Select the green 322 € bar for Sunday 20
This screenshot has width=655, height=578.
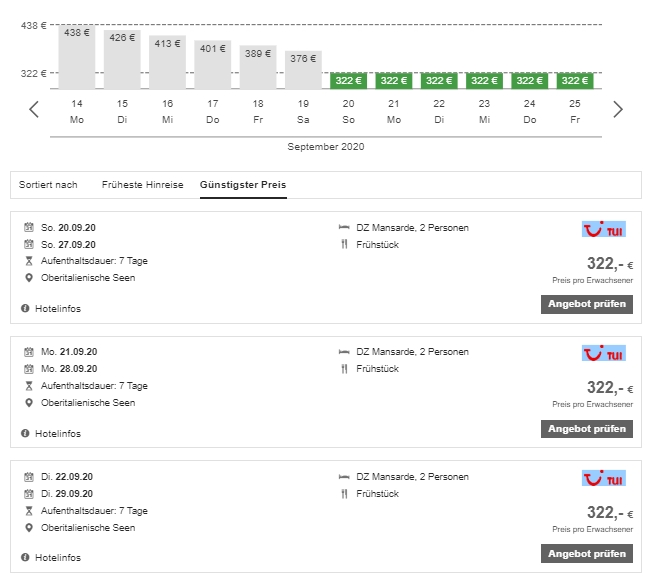click(348, 80)
